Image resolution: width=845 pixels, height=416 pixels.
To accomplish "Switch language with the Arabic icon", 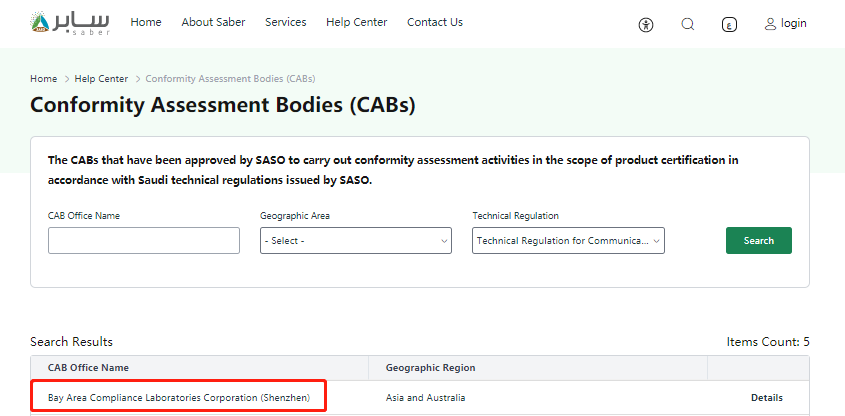I will click(x=729, y=24).
